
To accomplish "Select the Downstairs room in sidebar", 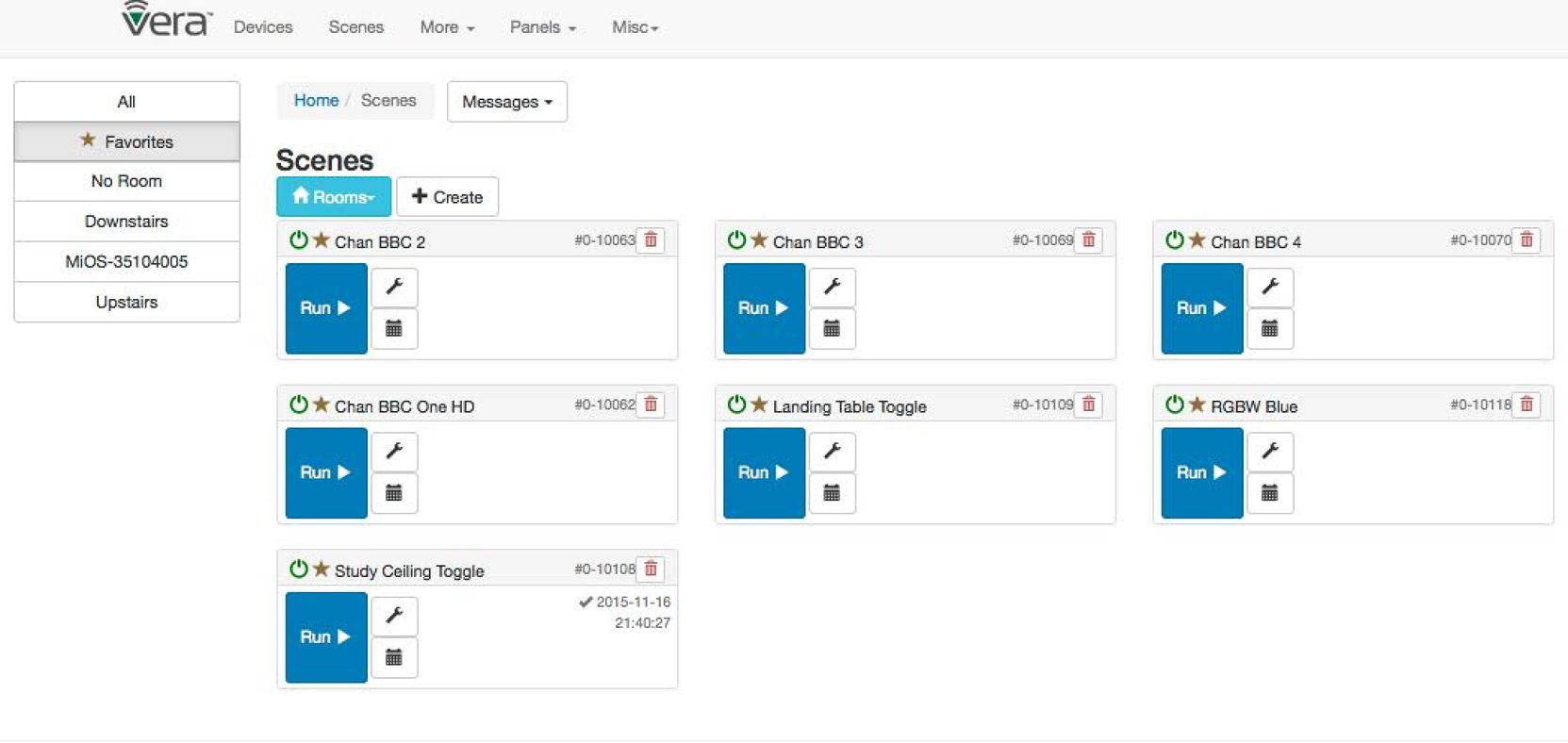I will point(126,222).
